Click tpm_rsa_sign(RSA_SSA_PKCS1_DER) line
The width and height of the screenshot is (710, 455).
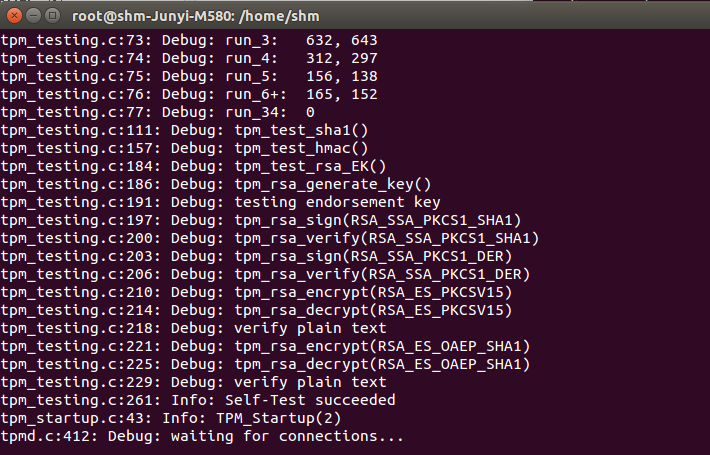point(256,256)
